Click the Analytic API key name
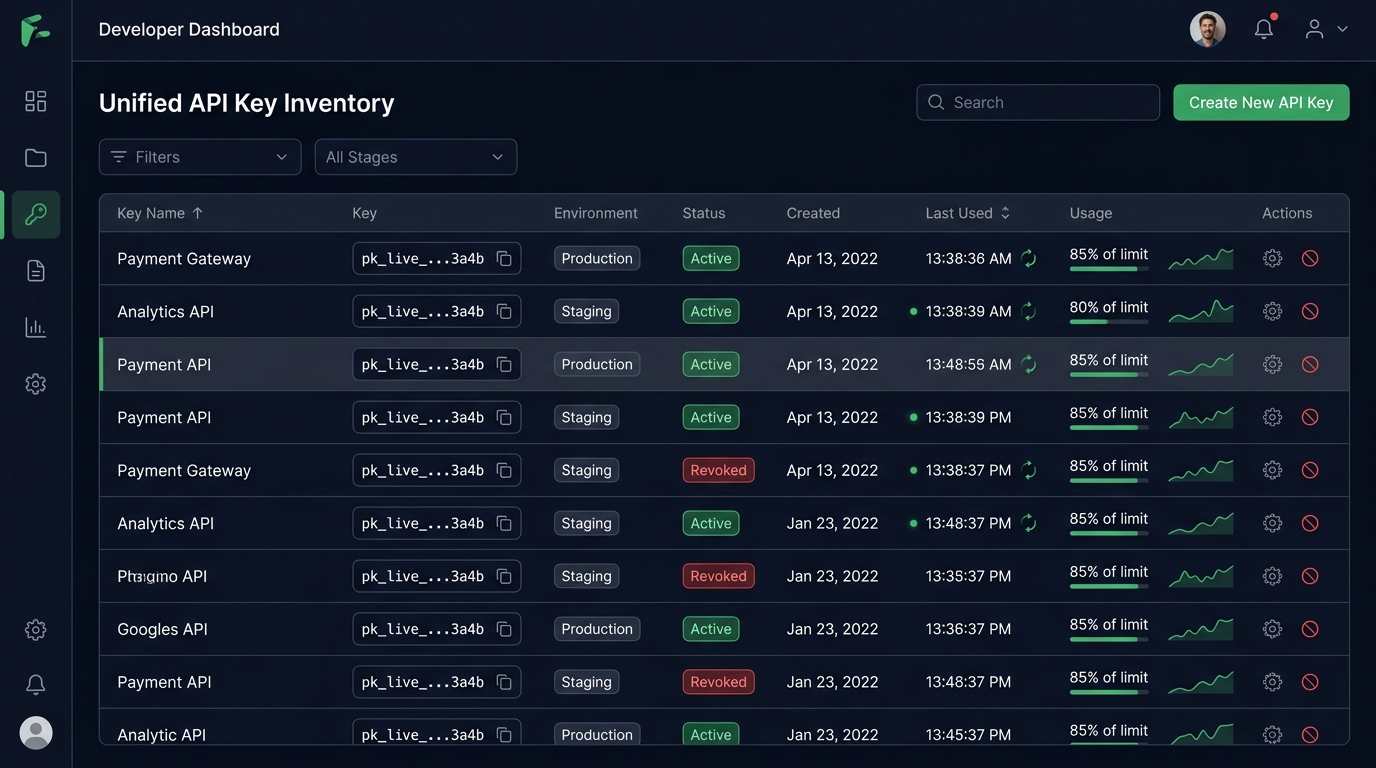 point(161,735)
